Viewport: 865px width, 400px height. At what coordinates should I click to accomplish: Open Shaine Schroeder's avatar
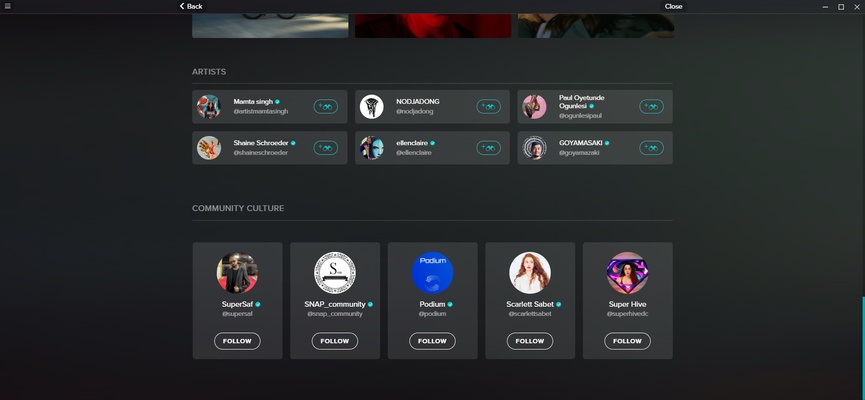[x=209, y=148]
